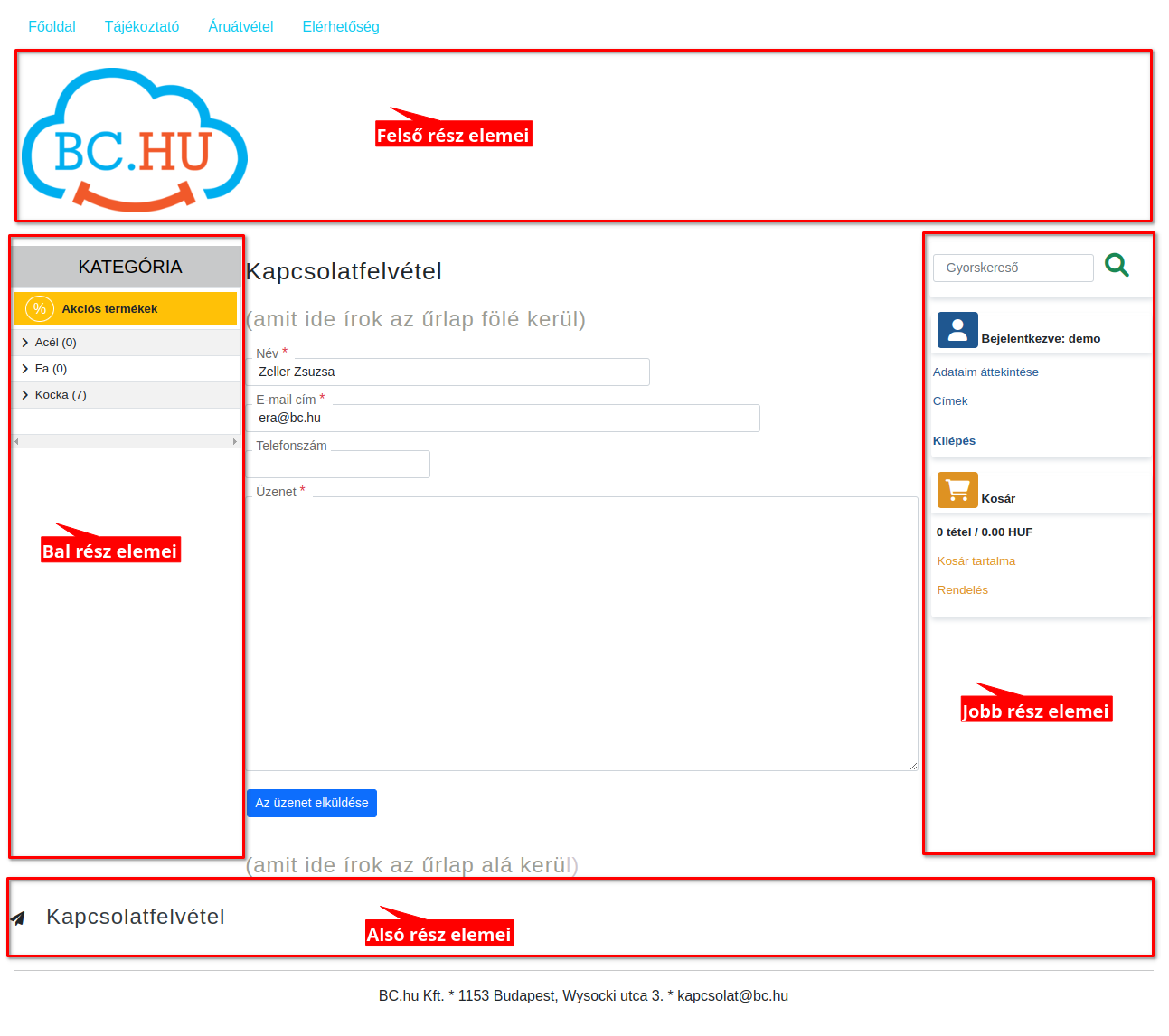
Task: Expand the Kocka category chevron
Action: (x=25, y=395)
